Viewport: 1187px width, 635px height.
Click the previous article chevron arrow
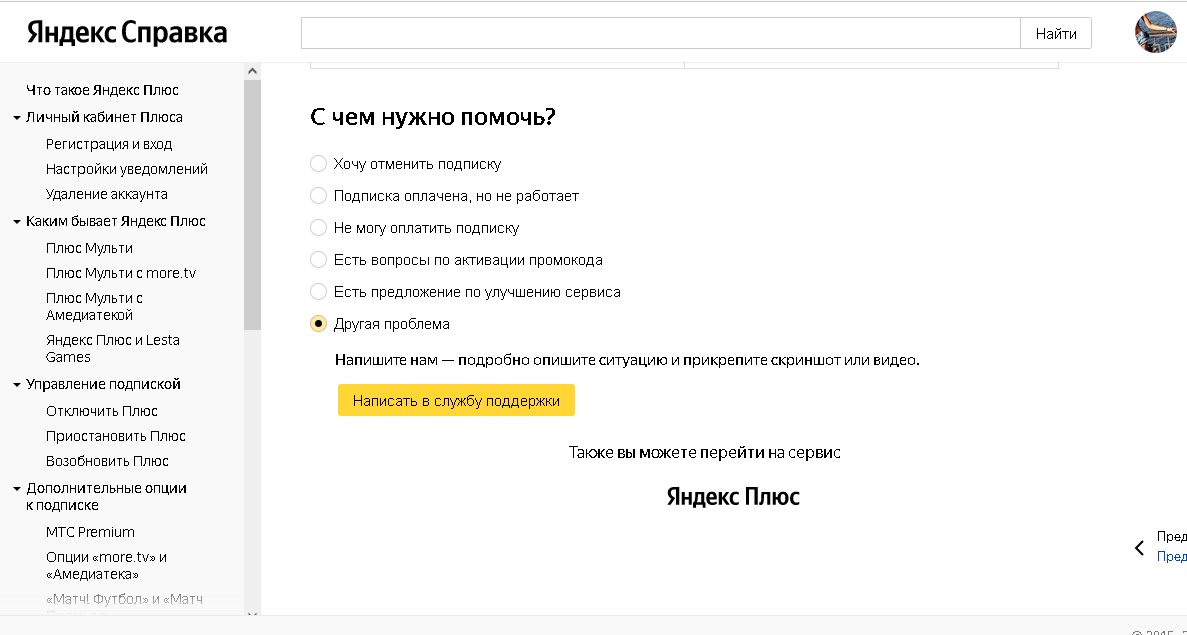click(1139, 548)
